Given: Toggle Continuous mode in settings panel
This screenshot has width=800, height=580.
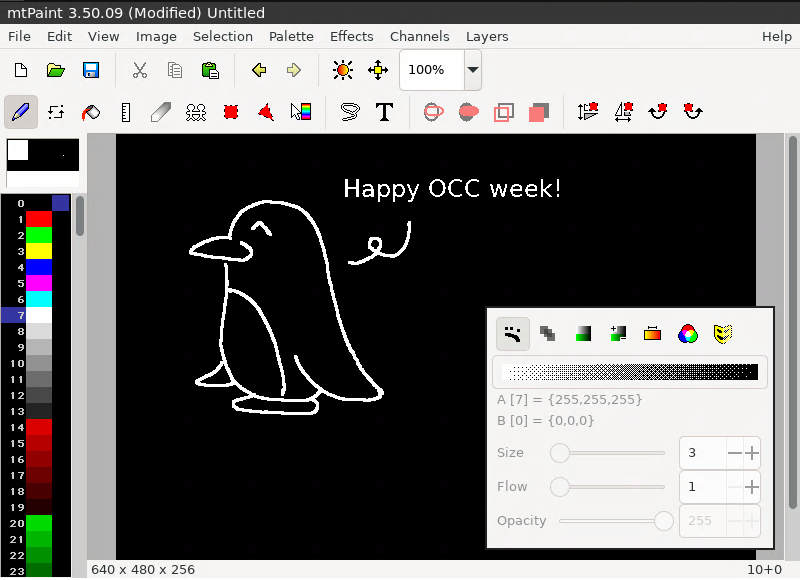Looking at the screenshot, I should [x=513, y=333].
